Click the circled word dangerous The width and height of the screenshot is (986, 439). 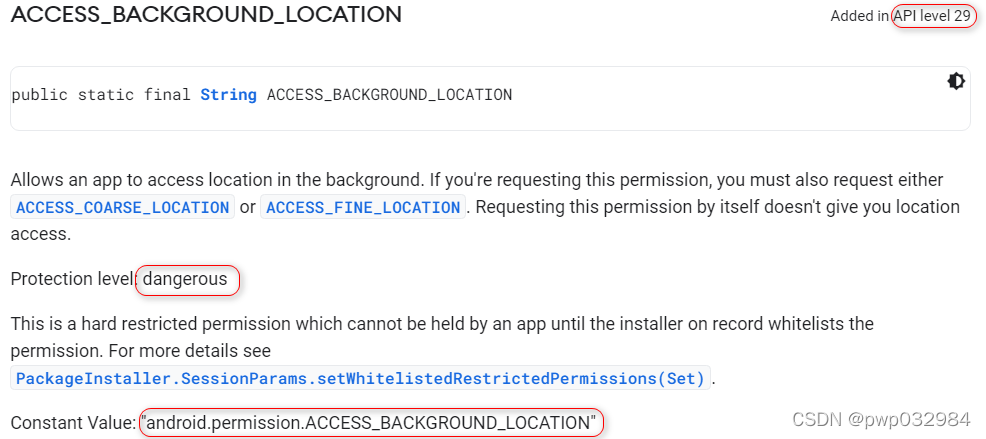click(x=185, y=279)
